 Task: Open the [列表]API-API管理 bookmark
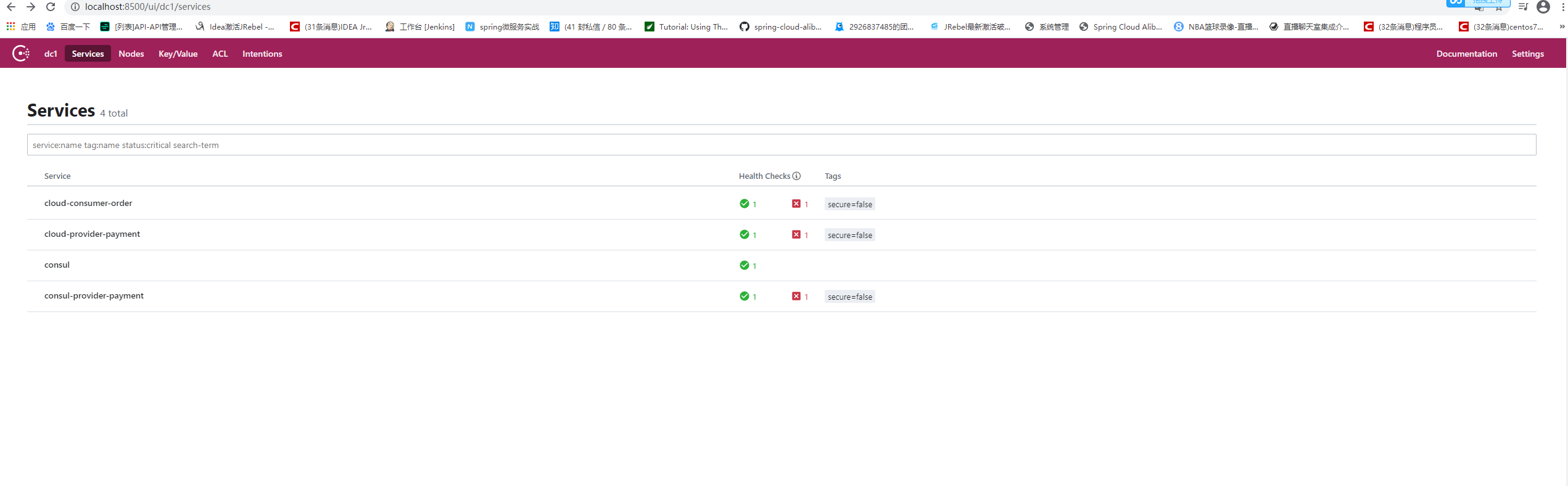click(x=141, y=27)
